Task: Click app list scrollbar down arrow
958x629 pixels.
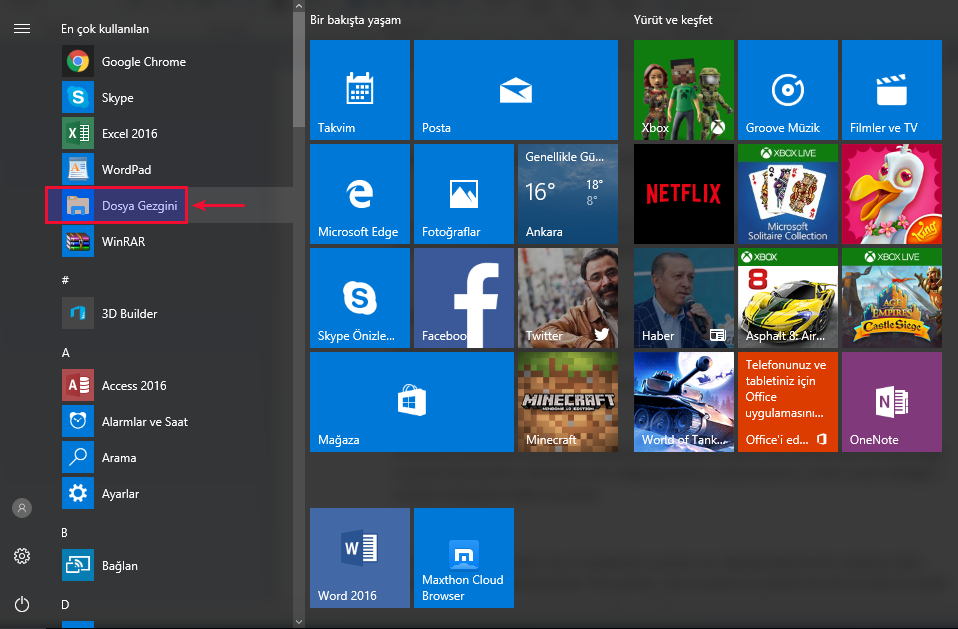Action: [299, 622]
